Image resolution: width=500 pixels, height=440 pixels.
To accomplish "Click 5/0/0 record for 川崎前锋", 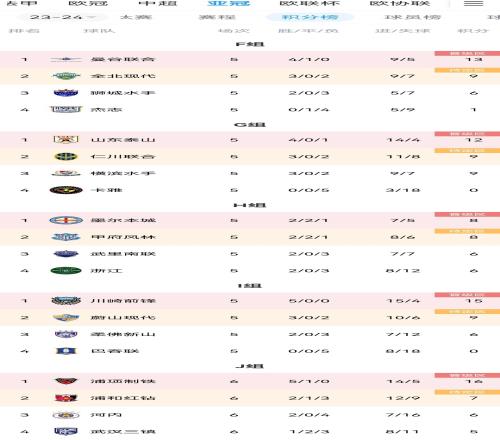I will tap(309, 301).
